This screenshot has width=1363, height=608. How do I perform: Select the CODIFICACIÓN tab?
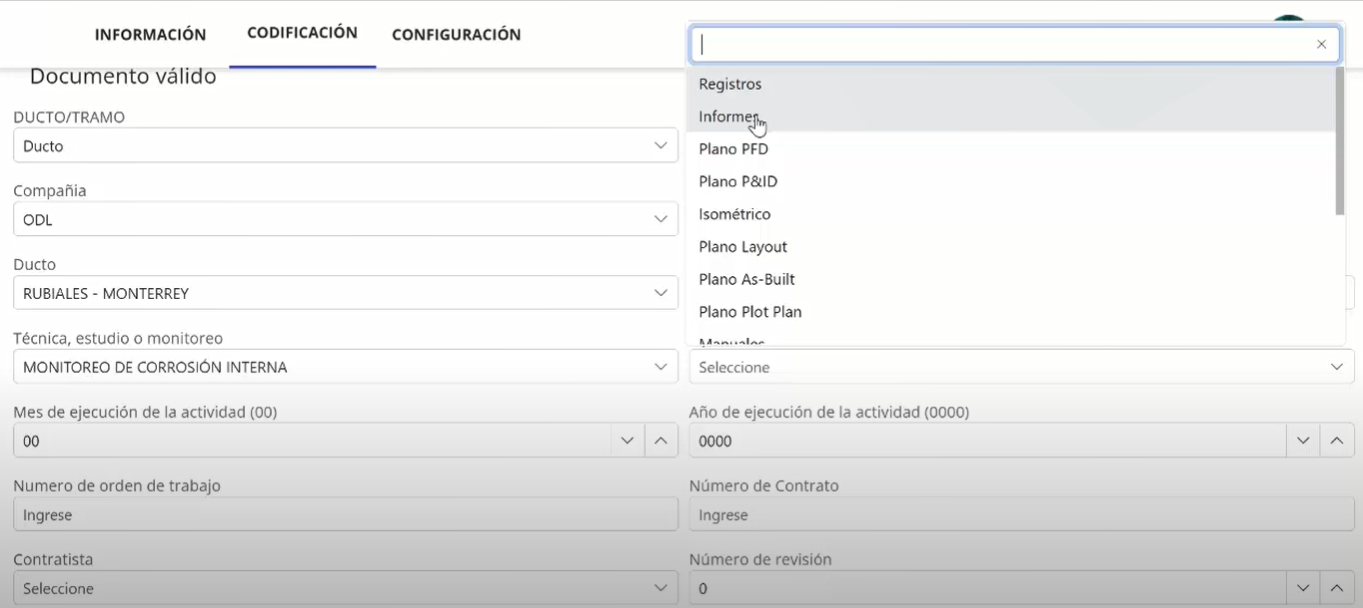pyautogui.click(x=302, y=33)
